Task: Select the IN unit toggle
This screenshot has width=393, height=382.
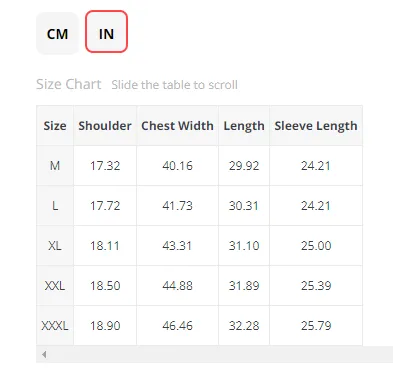Action: click(106, 32)
